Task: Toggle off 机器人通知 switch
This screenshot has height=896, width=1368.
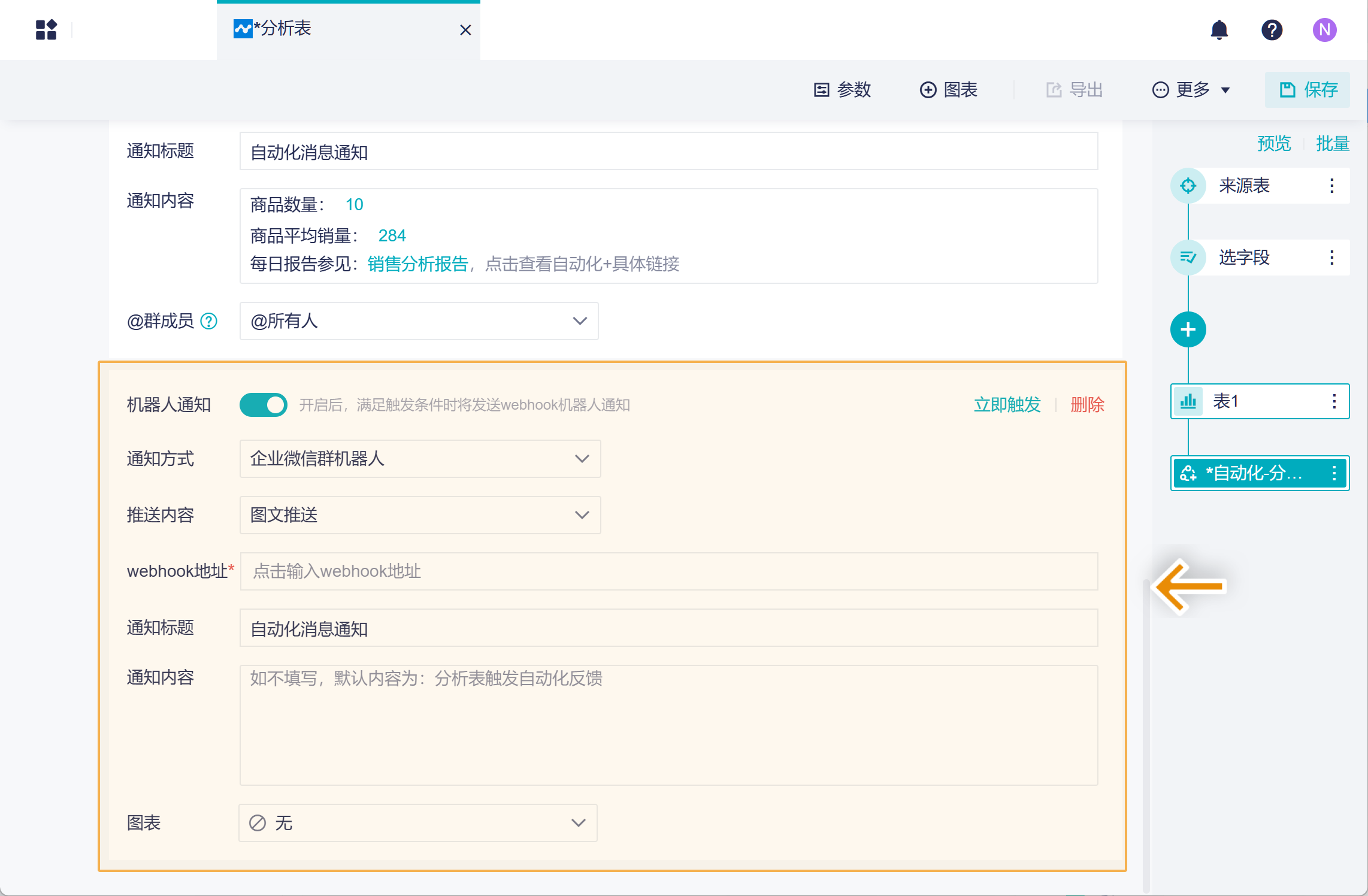Action: [x=263, y=405]
